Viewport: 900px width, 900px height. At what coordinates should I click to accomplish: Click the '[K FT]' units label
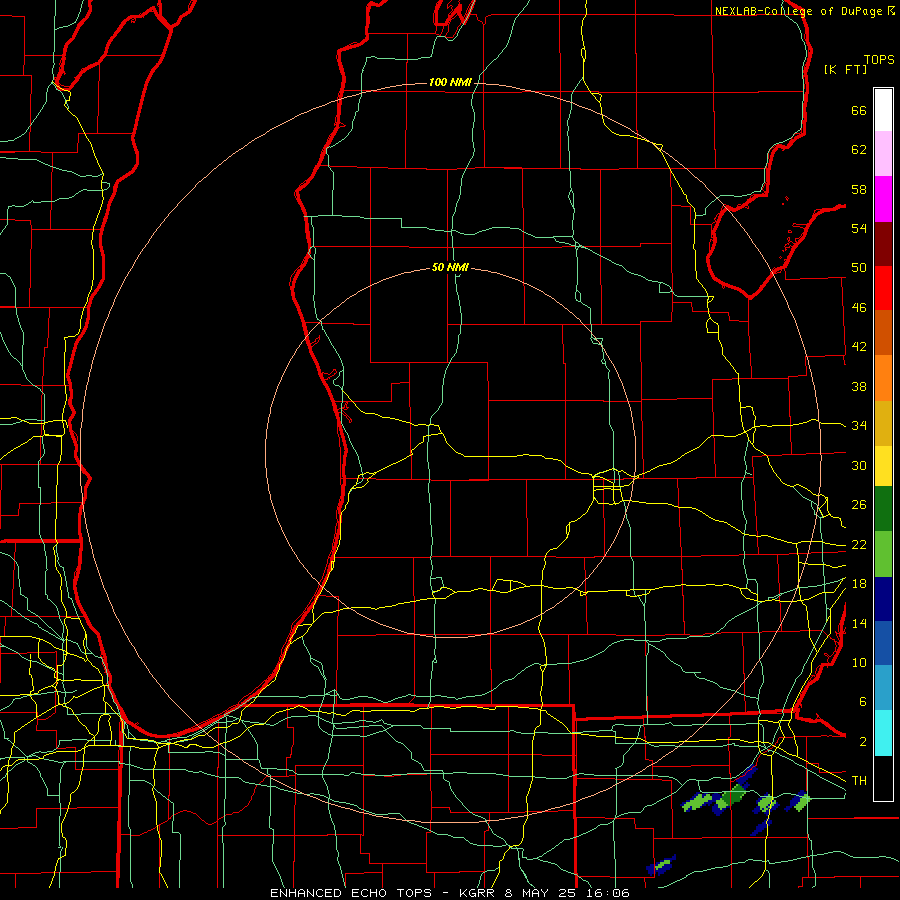[x=845, y=69]
